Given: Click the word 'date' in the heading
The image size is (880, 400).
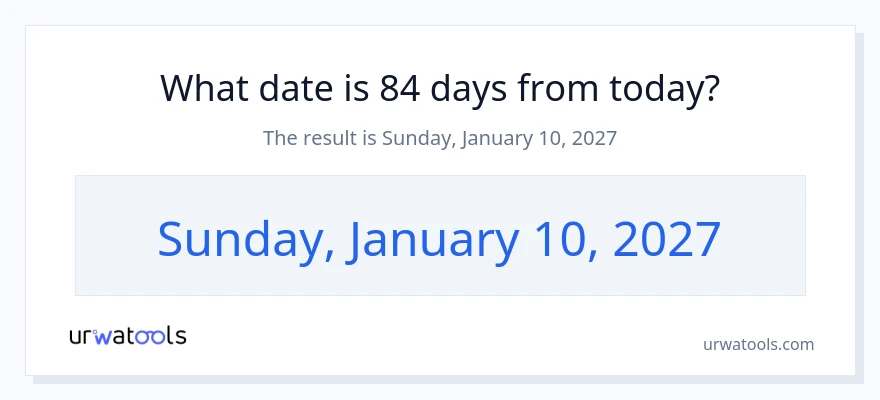Looking at the screenshot, I should pos(293,88).
